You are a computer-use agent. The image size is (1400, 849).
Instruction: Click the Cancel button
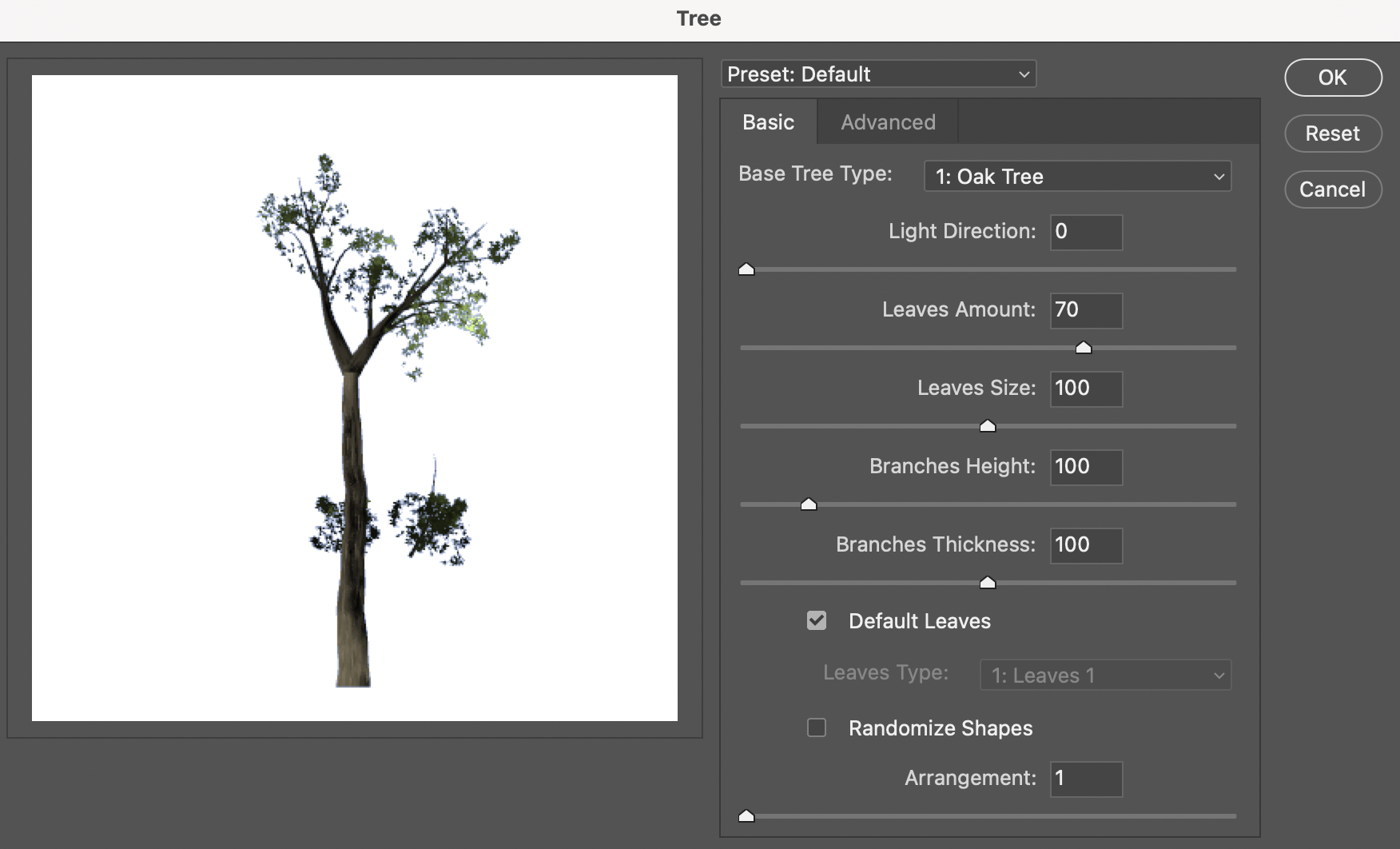[x=1332, y=189]
